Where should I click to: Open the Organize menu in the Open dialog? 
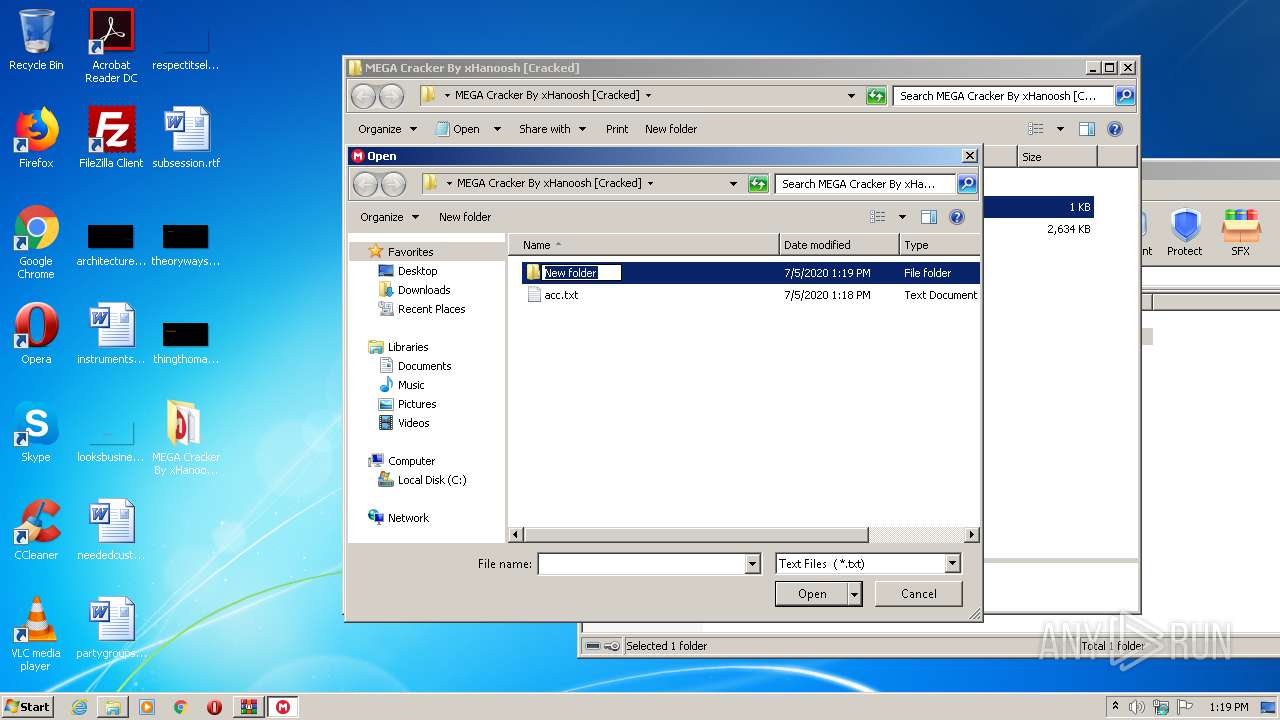click(x=389, y=217)
